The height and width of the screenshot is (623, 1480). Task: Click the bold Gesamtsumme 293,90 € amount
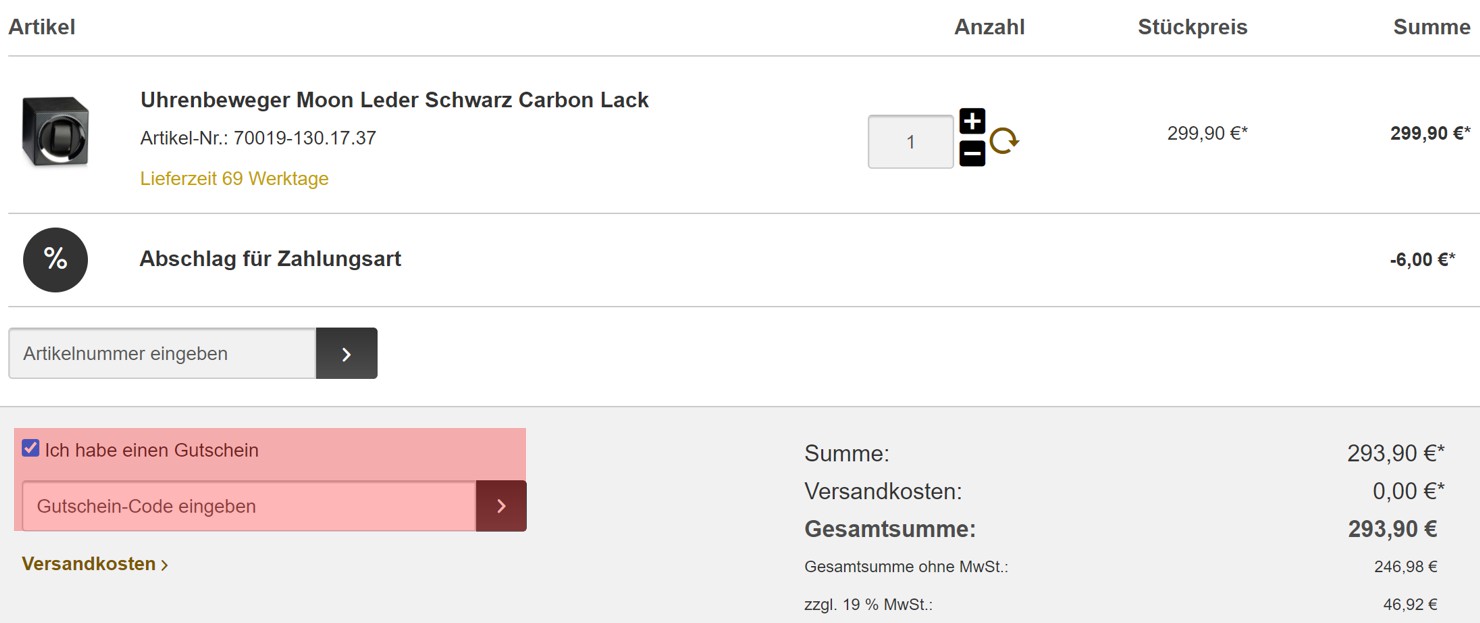tap(1392, 529)
